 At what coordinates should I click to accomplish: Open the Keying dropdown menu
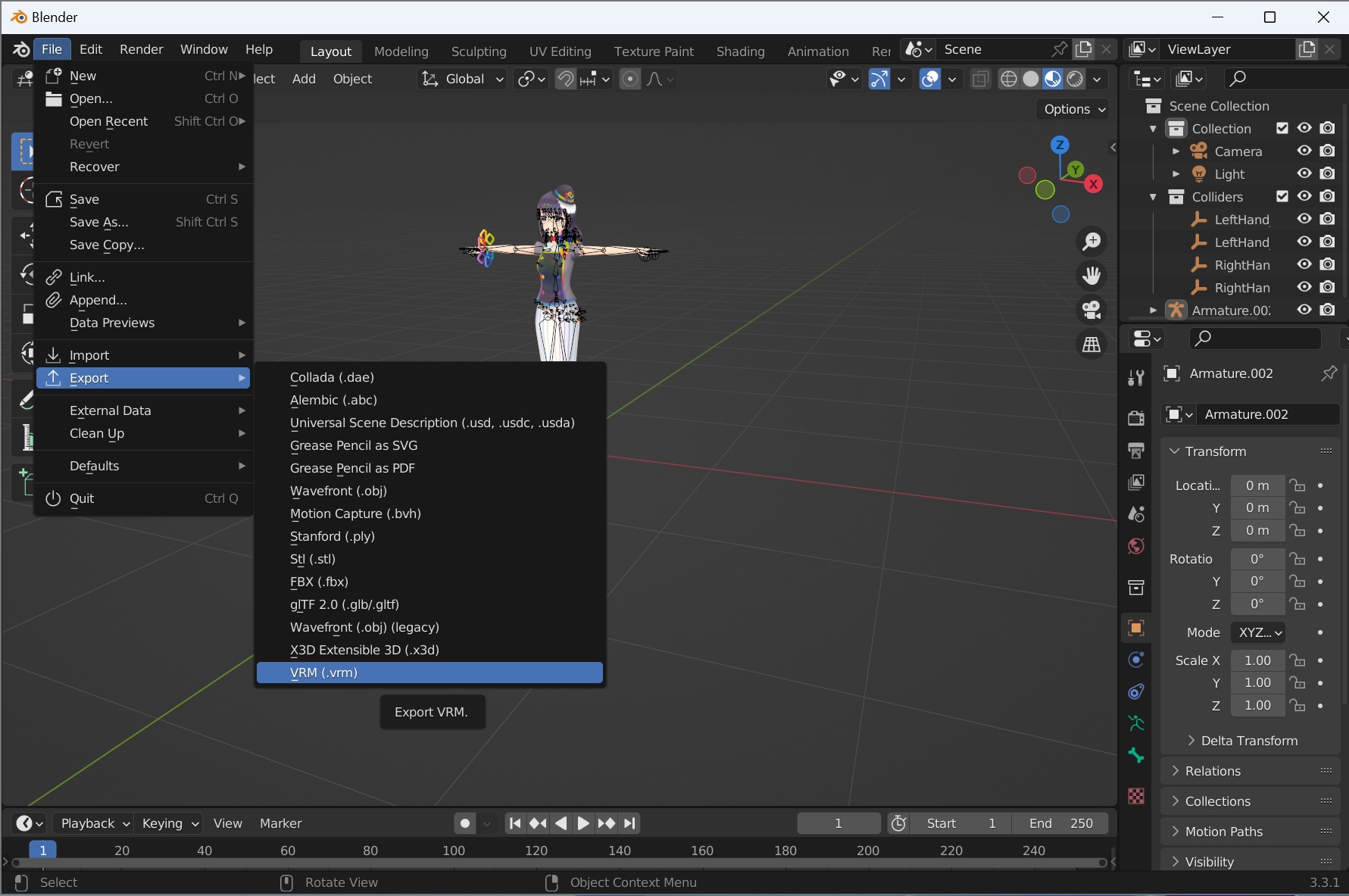coord(170,823)
